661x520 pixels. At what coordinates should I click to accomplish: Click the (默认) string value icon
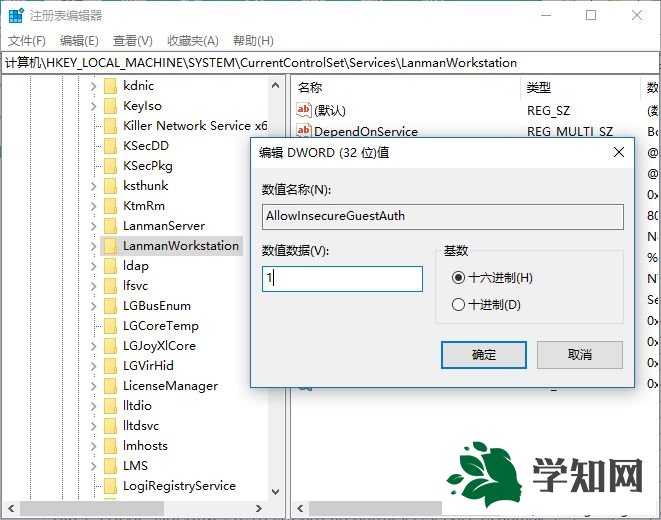304,110
